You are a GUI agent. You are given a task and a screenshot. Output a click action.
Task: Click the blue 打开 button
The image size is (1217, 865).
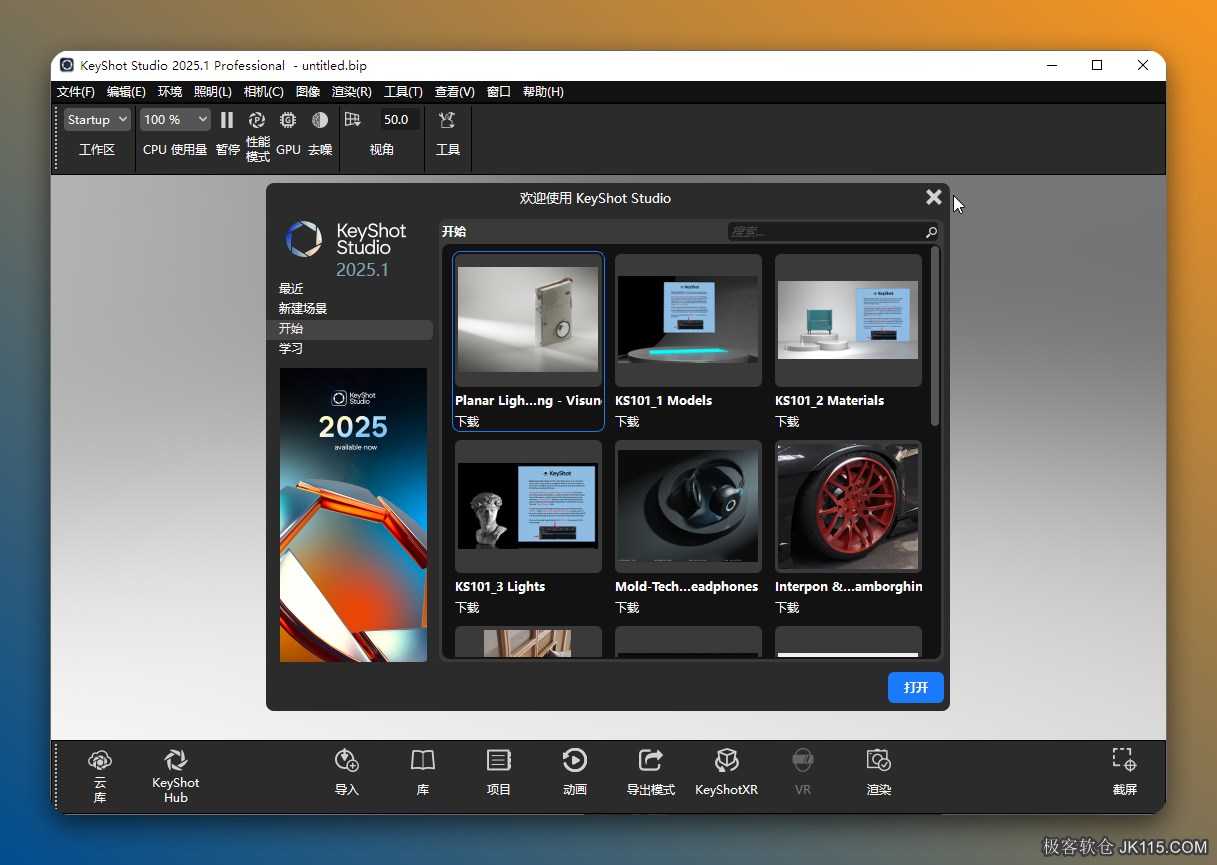coord(916,687)
